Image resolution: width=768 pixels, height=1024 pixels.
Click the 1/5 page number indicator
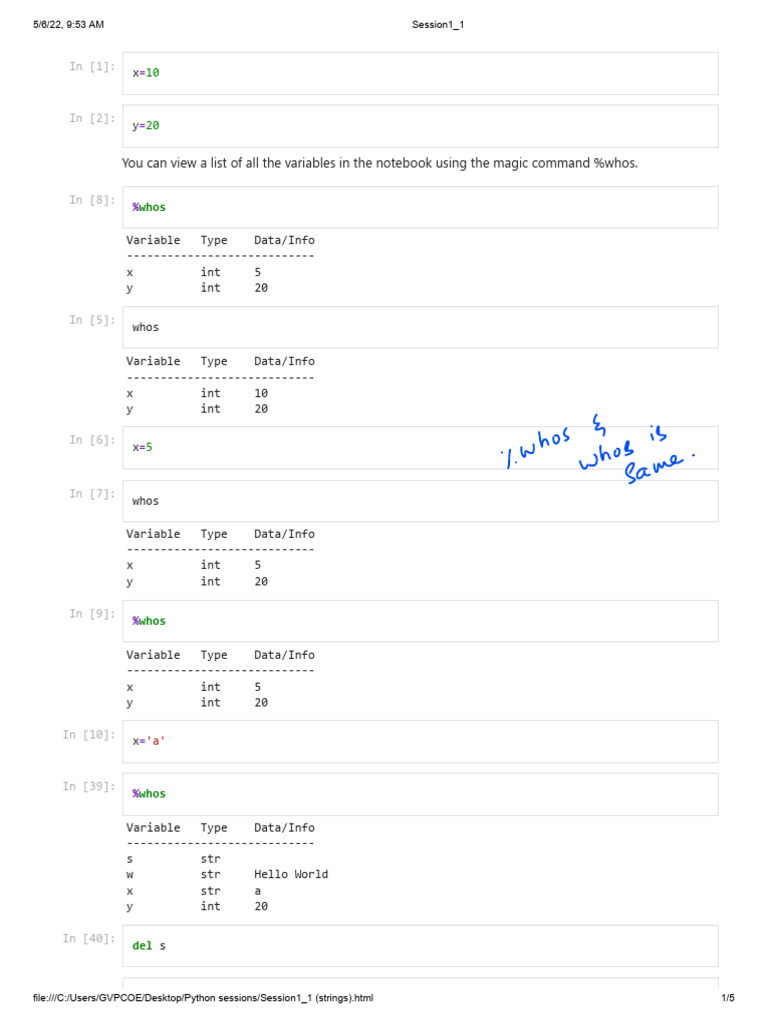727,998
